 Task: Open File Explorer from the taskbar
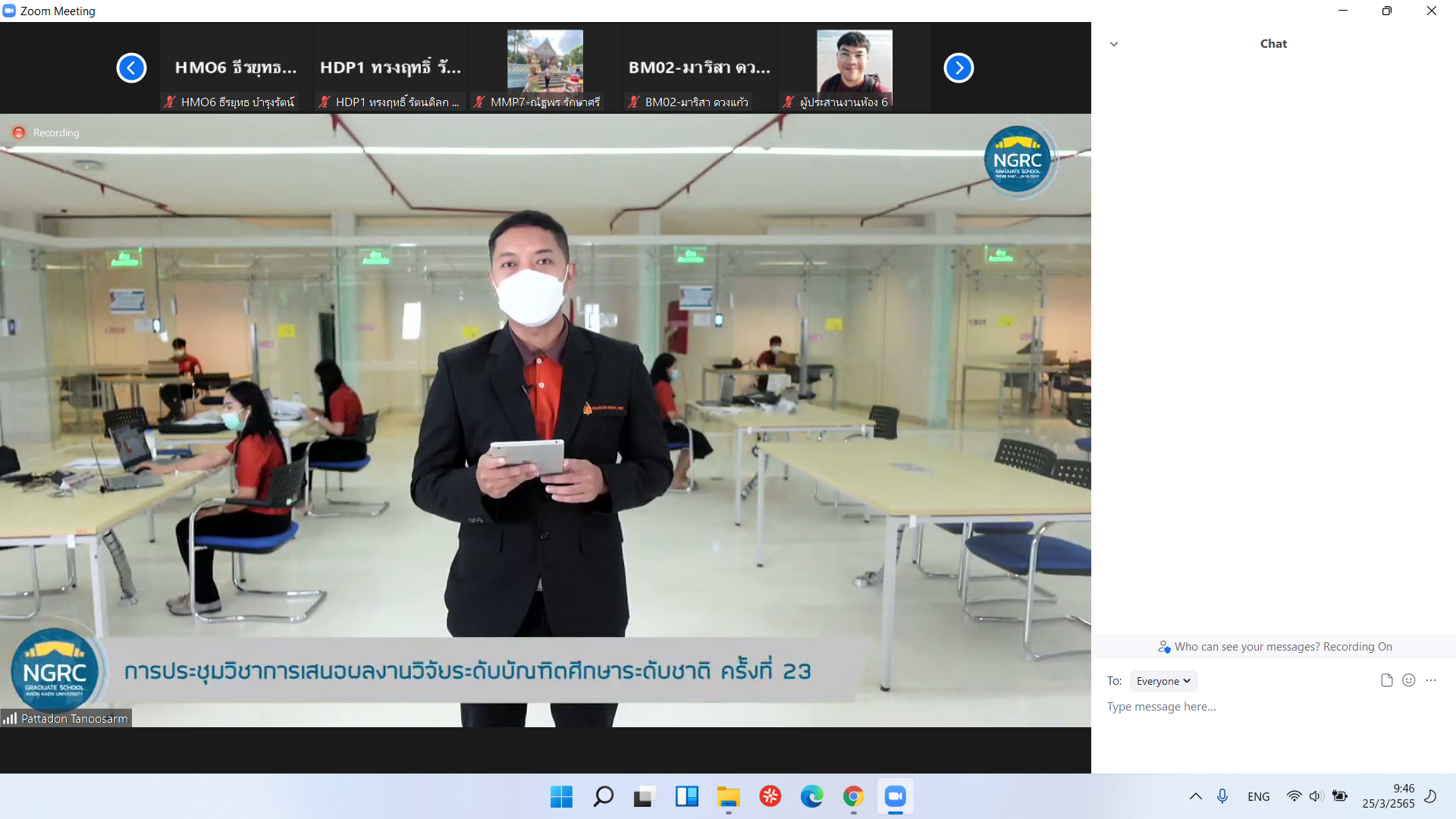pyautogui.click(x=728, y=796)
